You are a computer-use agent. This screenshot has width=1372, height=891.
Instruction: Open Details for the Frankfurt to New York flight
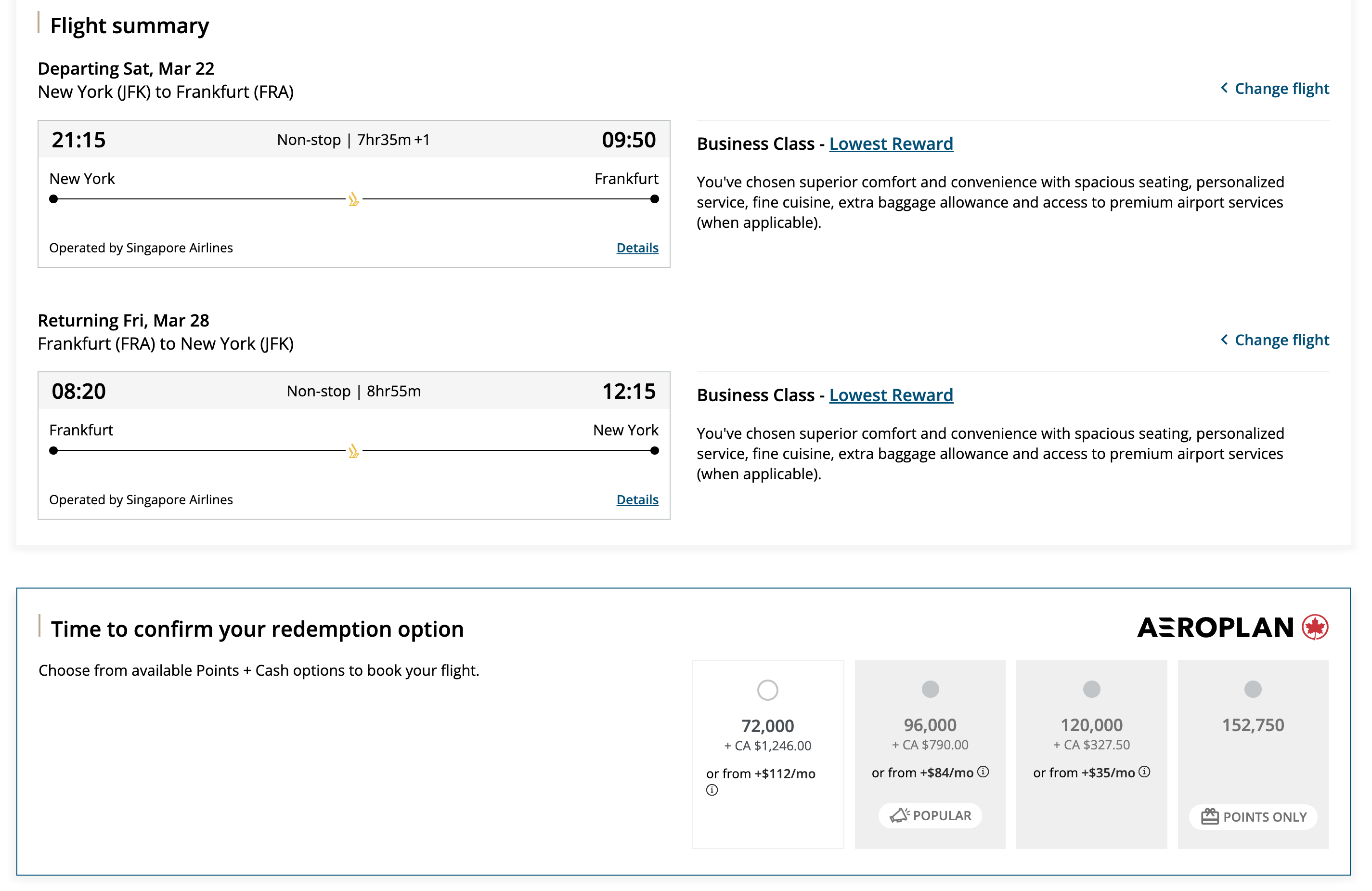[x=637, y=499]
